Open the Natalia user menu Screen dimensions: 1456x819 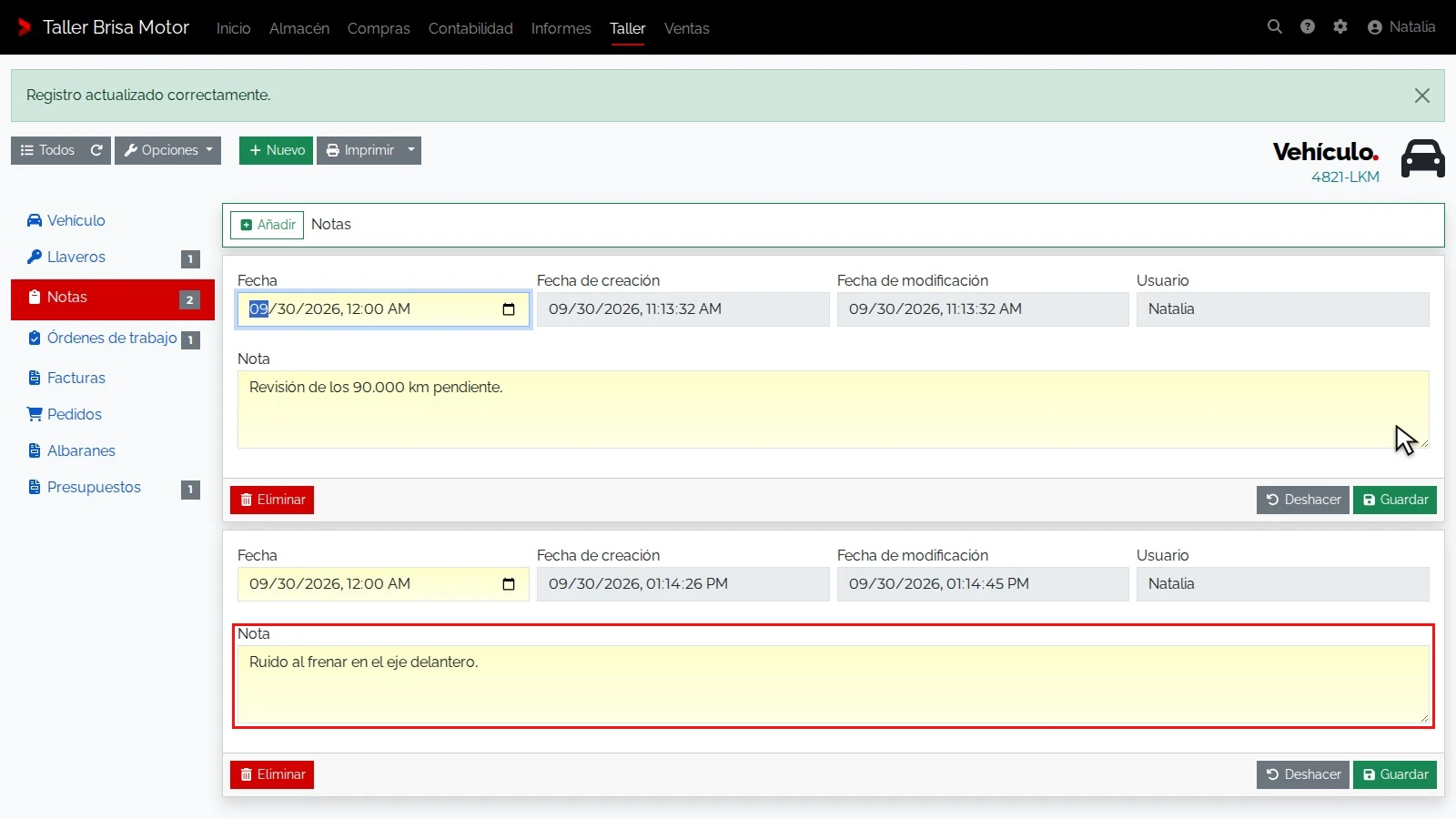click(x=1401, y=27)
